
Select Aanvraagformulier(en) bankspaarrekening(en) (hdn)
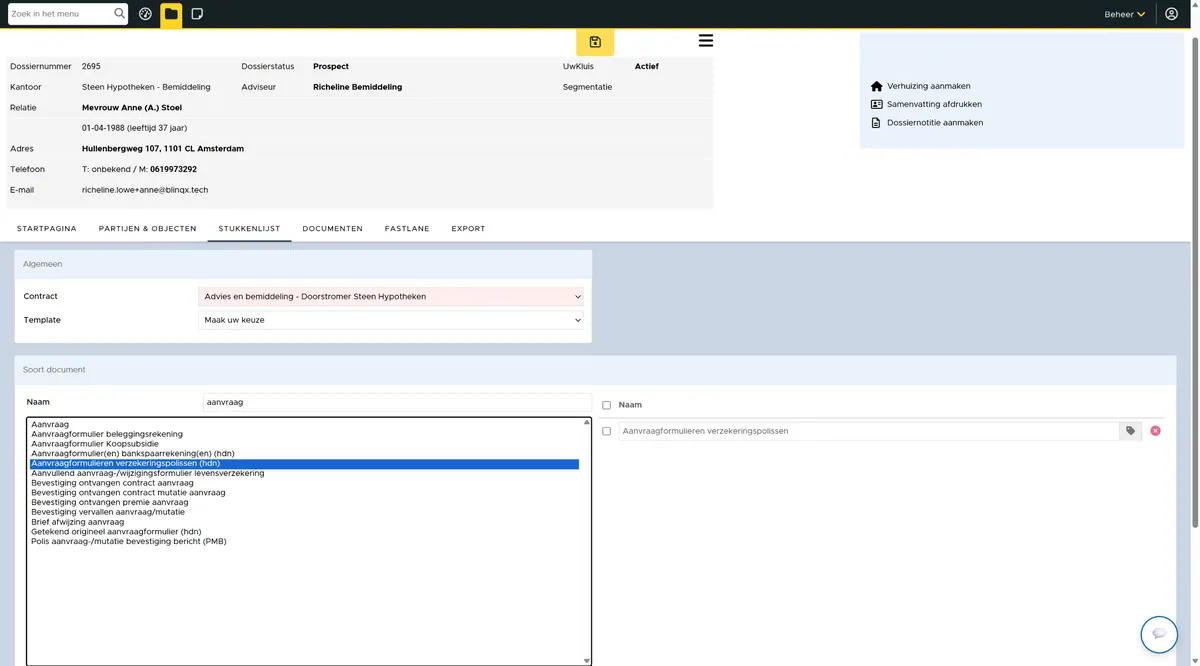coord(304,454)
